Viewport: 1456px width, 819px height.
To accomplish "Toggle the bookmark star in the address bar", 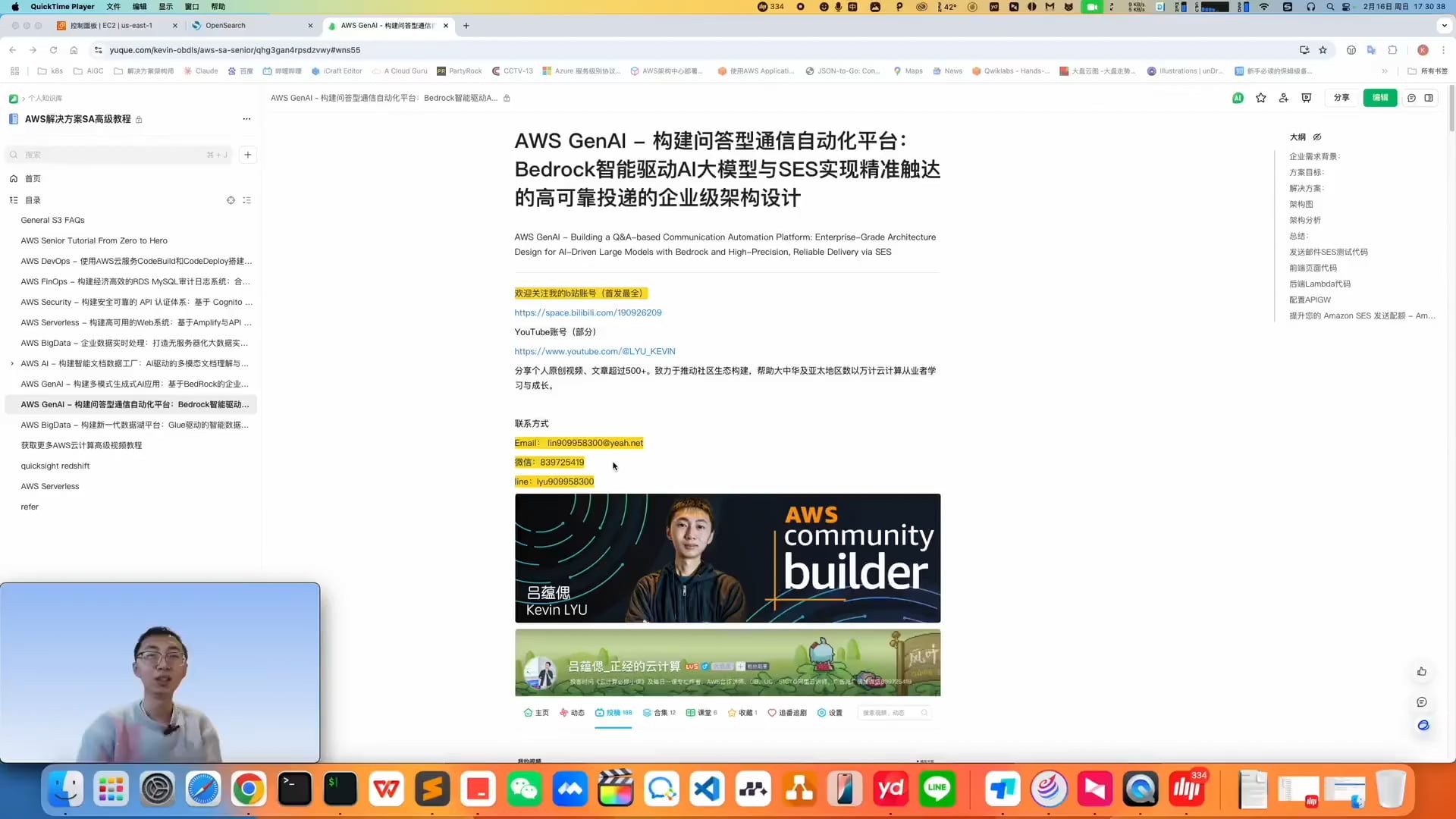I will 1323,50.
